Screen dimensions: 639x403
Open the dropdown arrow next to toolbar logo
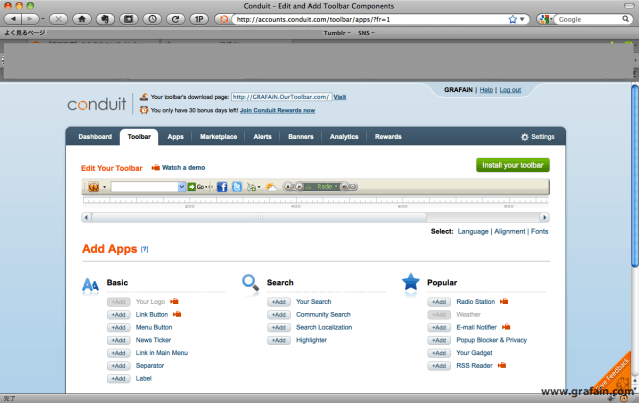104,187
